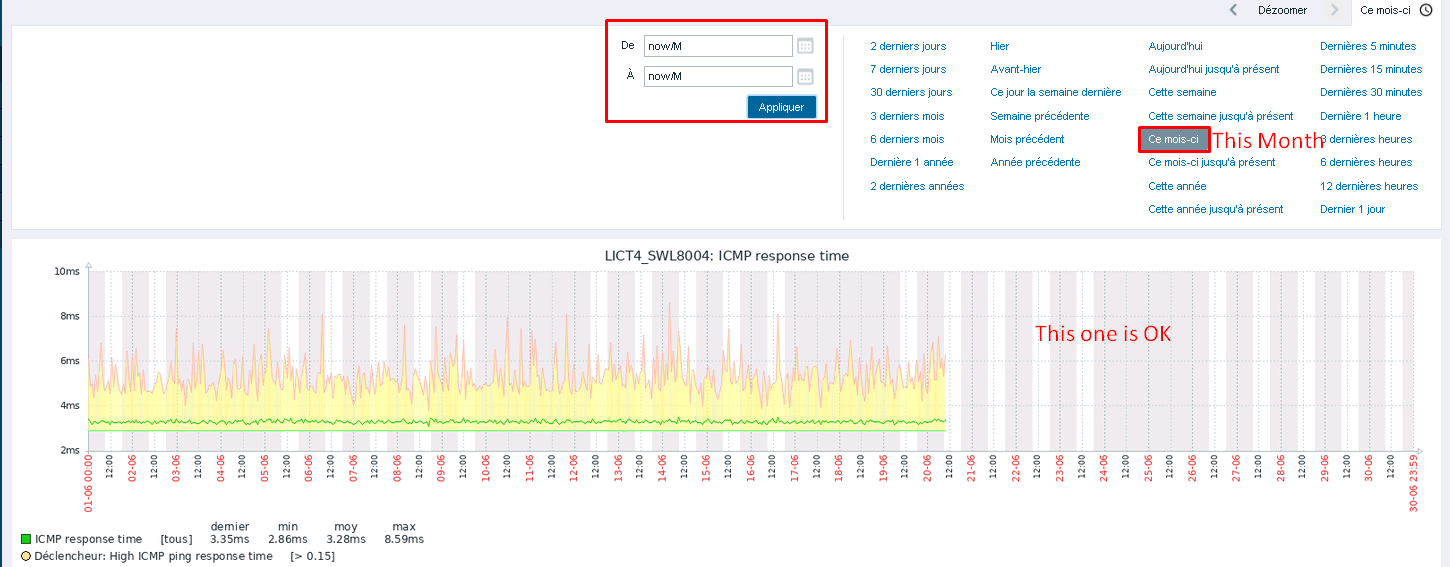1450x567 pixels.
Task: Choose the Hier preset
Action: (x=1000, y=46)
